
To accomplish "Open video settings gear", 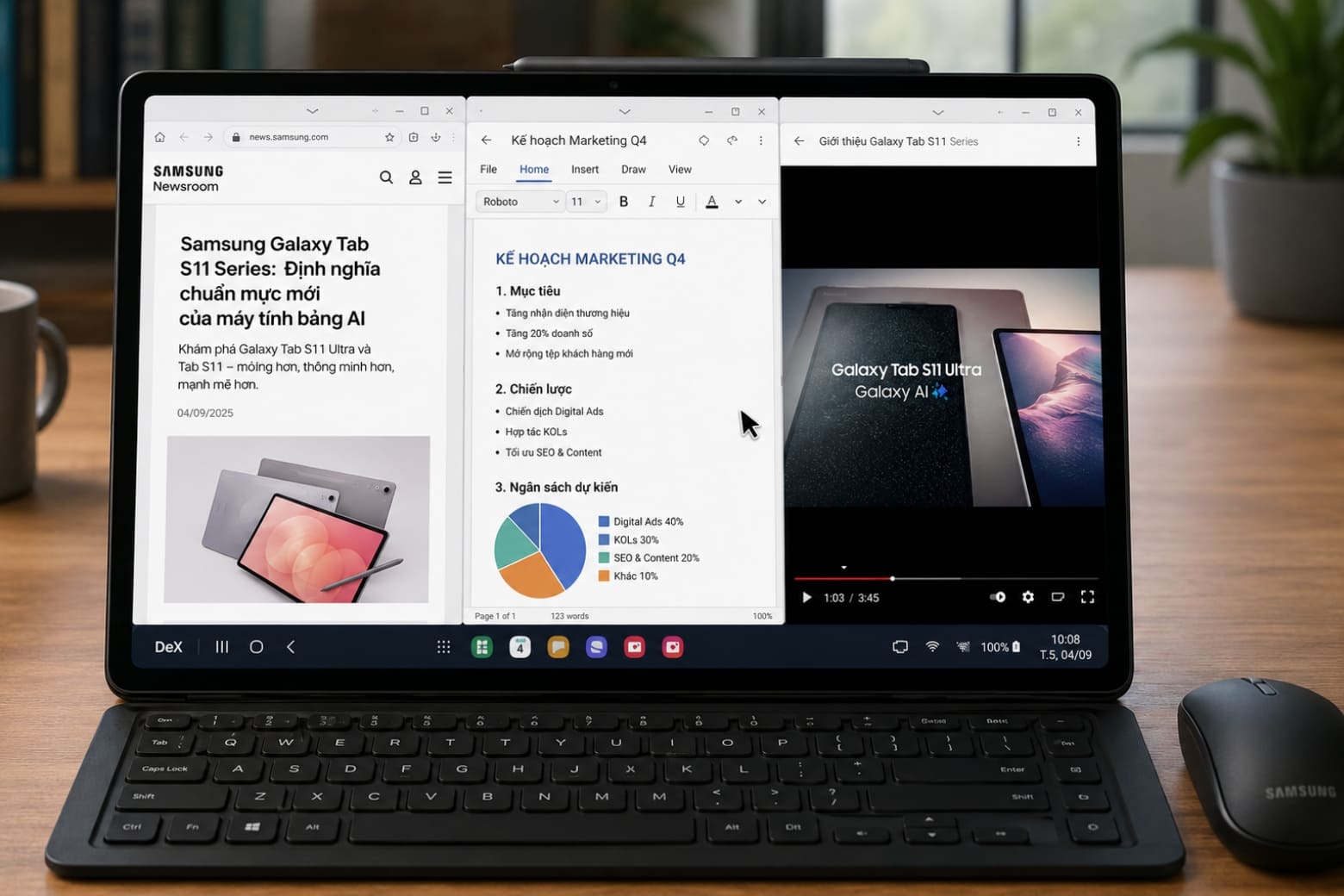I will point(1028,597).
